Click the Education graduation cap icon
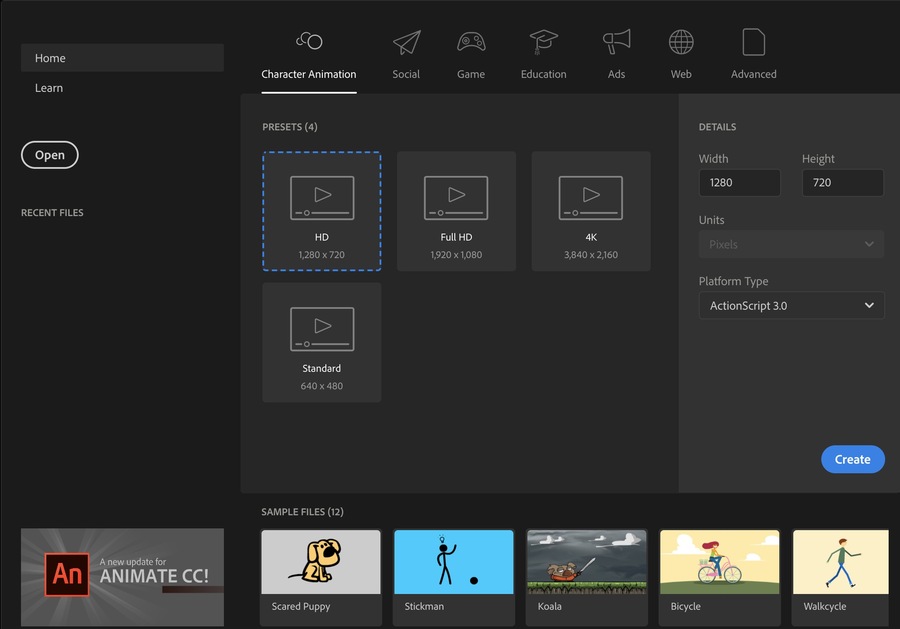Image resolution: width=900 pixels, height=629 pixels. tap(543, 42)
